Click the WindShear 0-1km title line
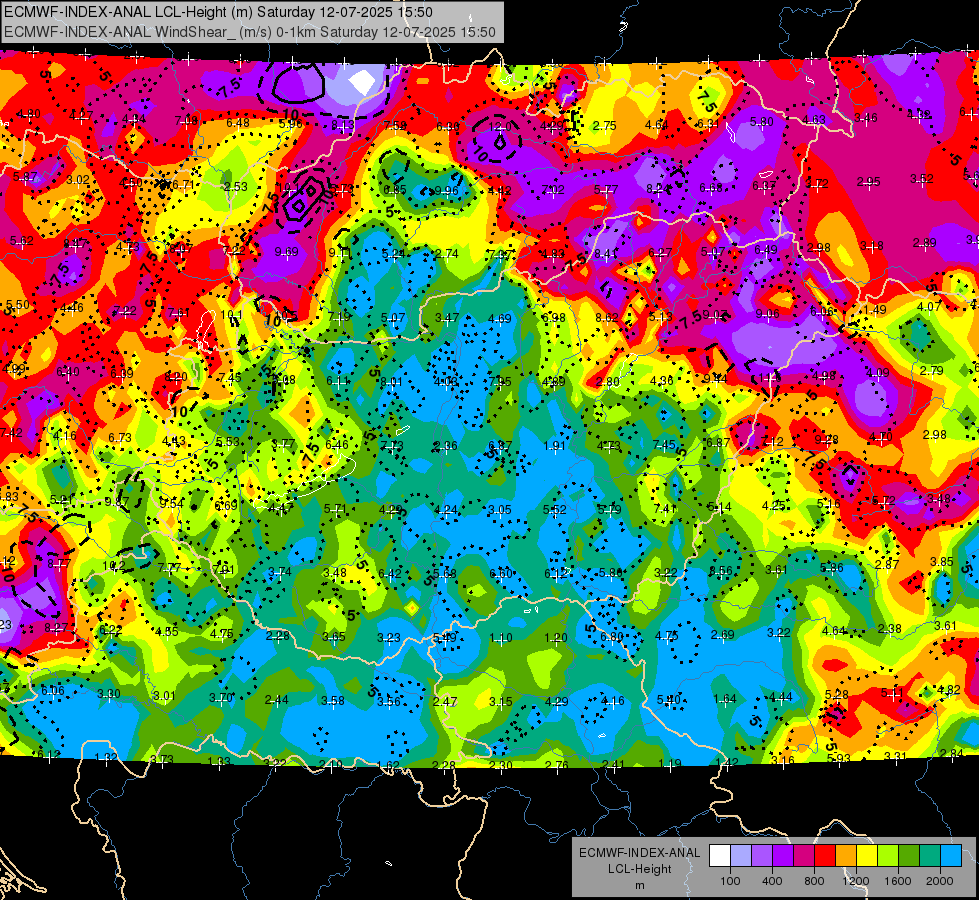The height and width of the screenshot is (900, 979). (250, 32)
